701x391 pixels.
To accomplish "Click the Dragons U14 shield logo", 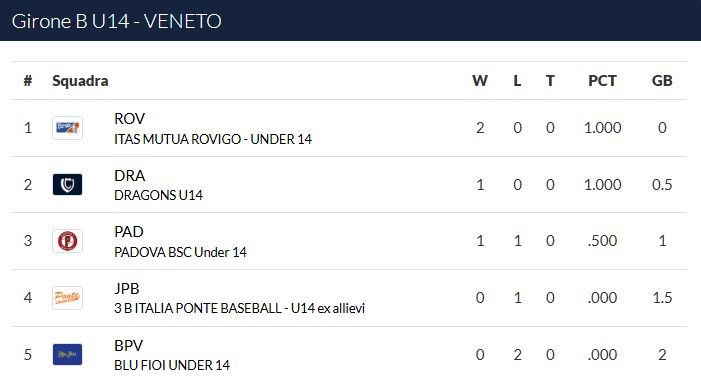I will (x=68, y=185).
